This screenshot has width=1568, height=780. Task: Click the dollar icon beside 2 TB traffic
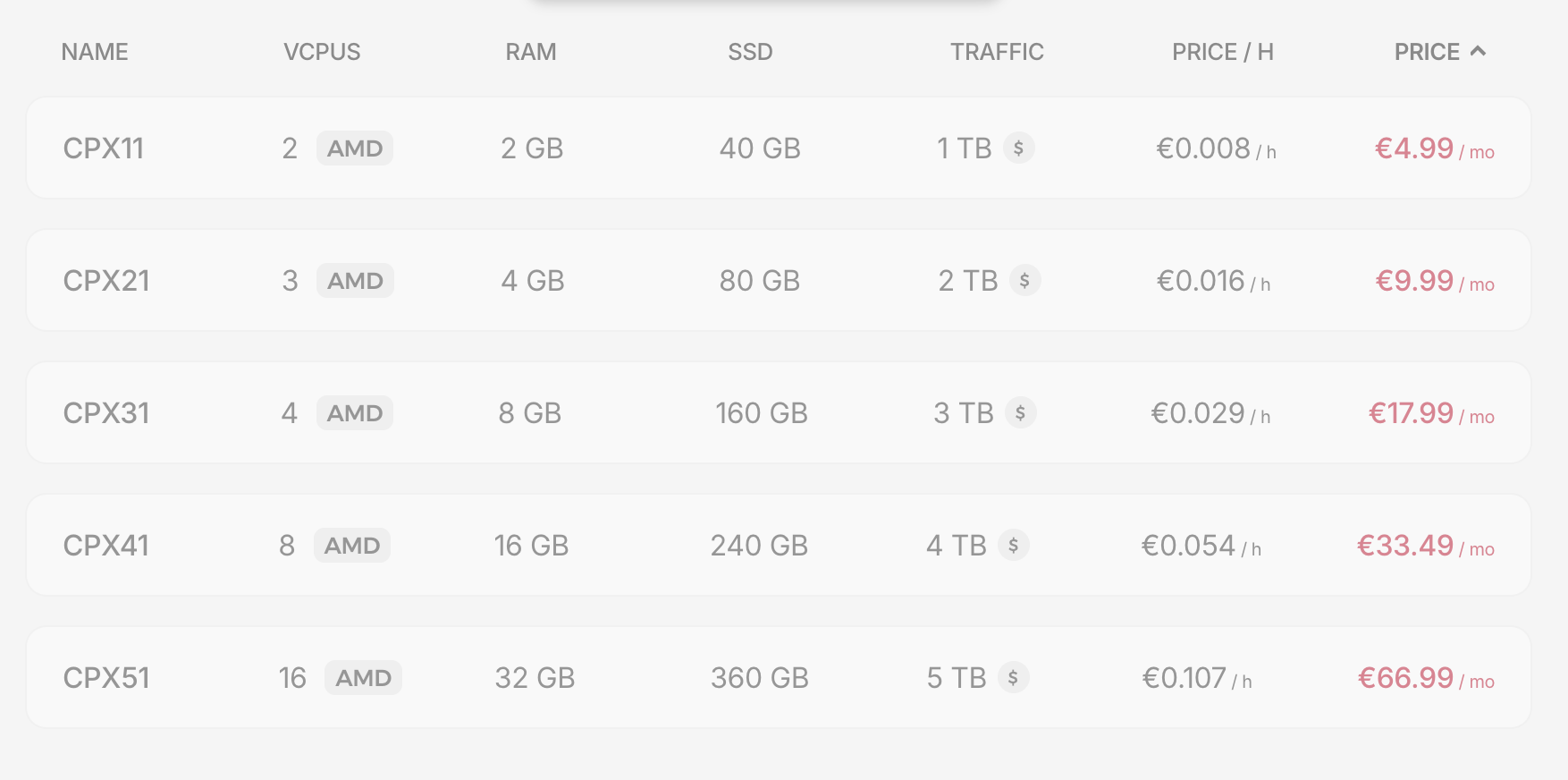[1024, 280]
